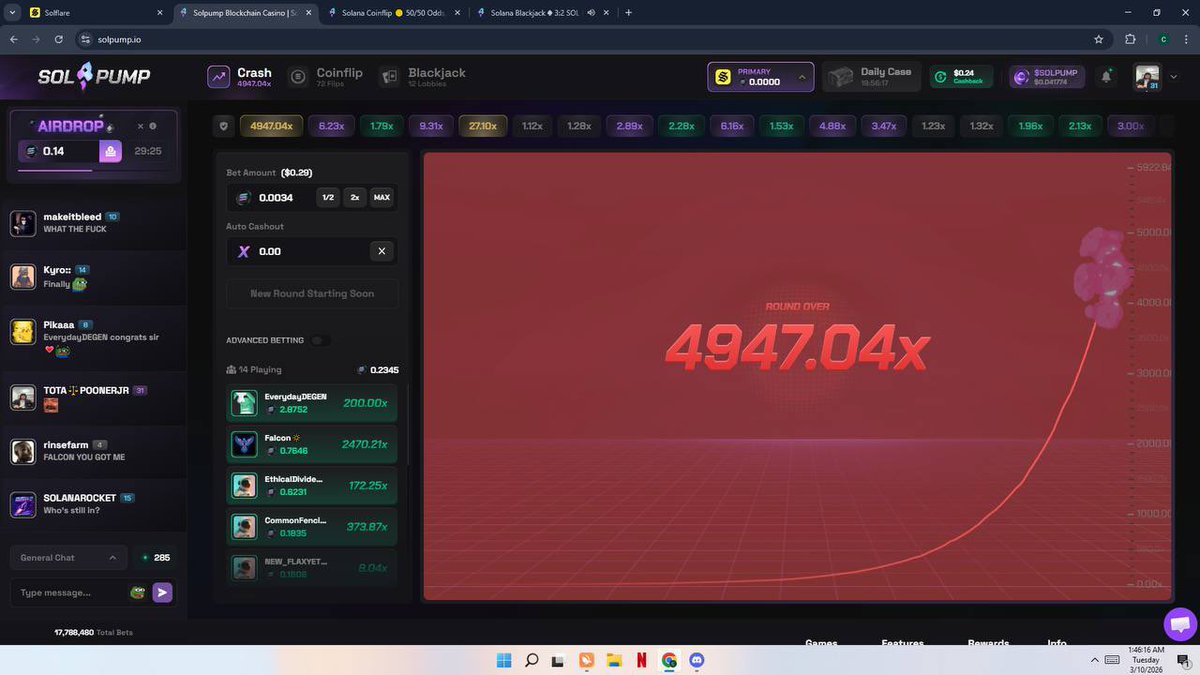Open Kyro's chat avatar
The width and height of the screenshot is (1200, 675).
[x=23, y=277]
